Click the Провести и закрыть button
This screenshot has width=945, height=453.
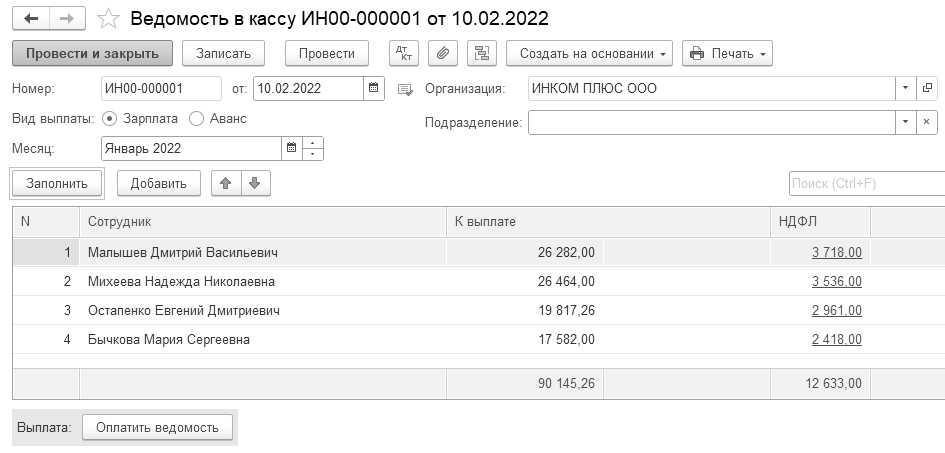click(93, 53)
